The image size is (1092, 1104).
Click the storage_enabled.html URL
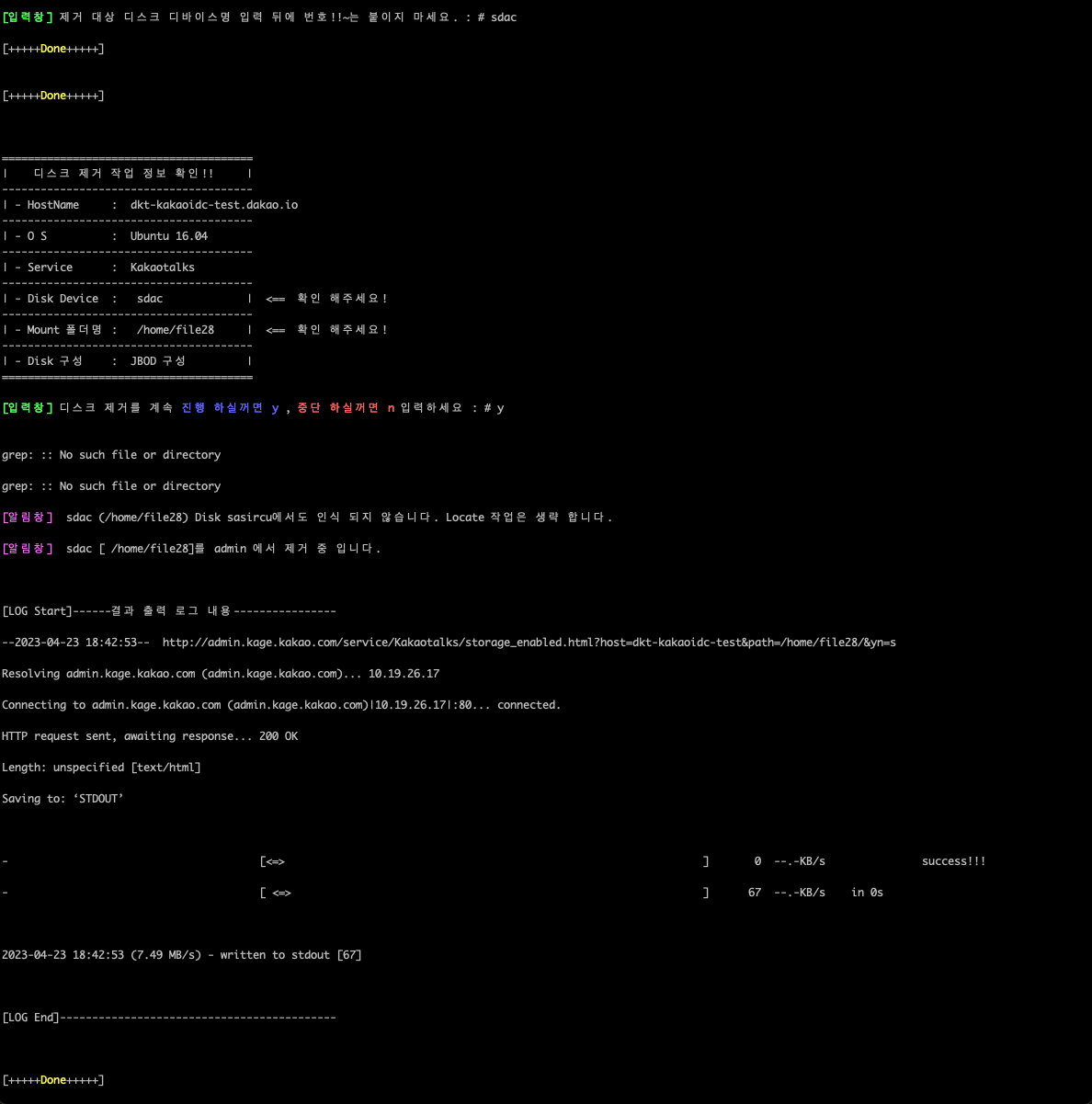click(529, 643)
